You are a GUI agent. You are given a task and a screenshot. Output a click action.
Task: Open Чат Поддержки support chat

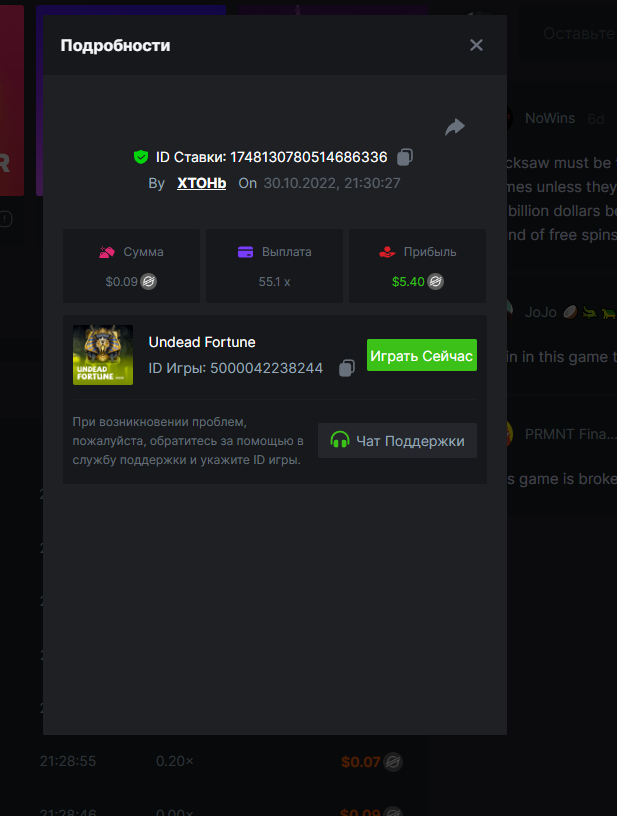click(397, 440)
